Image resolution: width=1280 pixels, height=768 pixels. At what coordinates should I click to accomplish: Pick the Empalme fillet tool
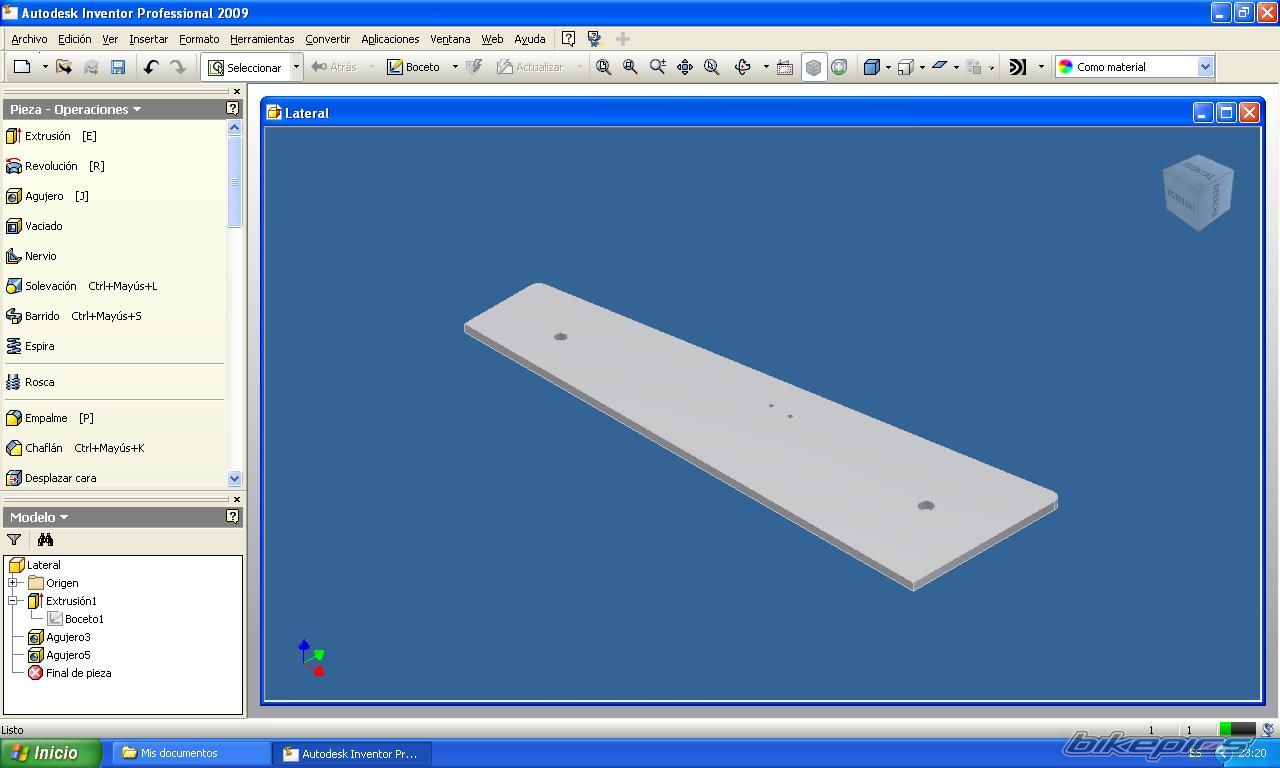coord(49,418)
